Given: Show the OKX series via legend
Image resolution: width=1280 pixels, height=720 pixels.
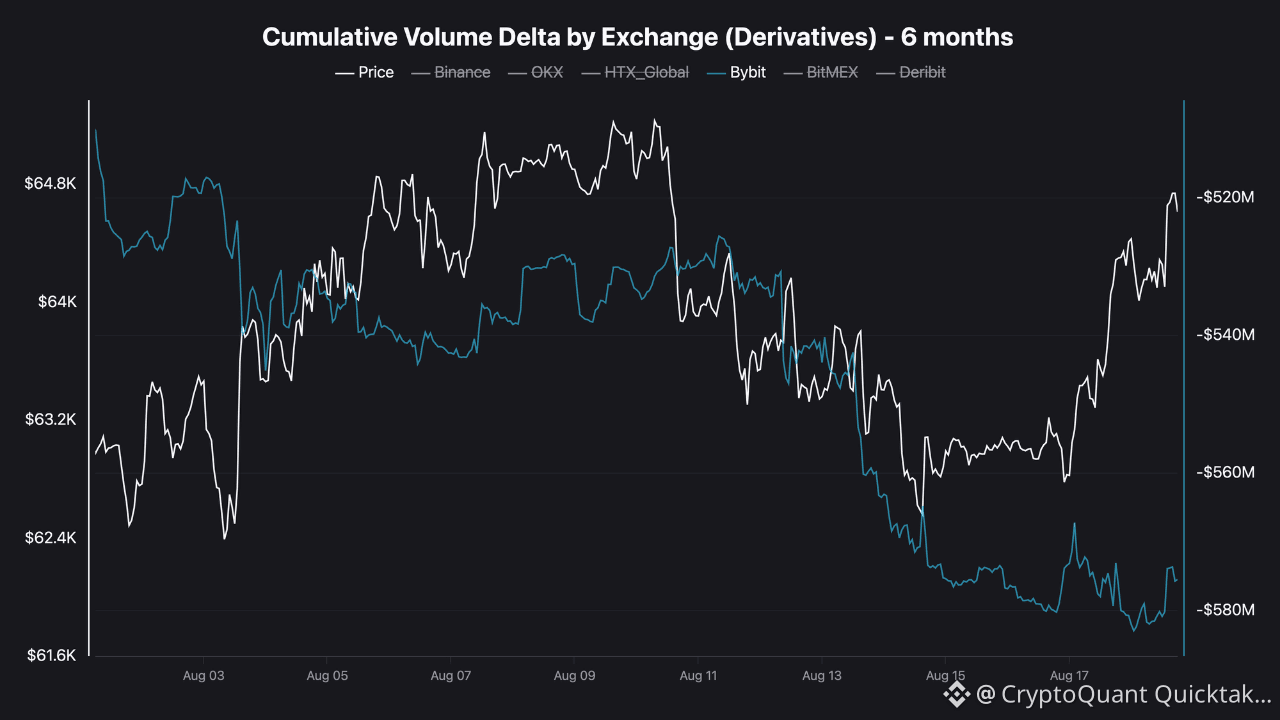Looking at the screenshot, I should point(535,72).
